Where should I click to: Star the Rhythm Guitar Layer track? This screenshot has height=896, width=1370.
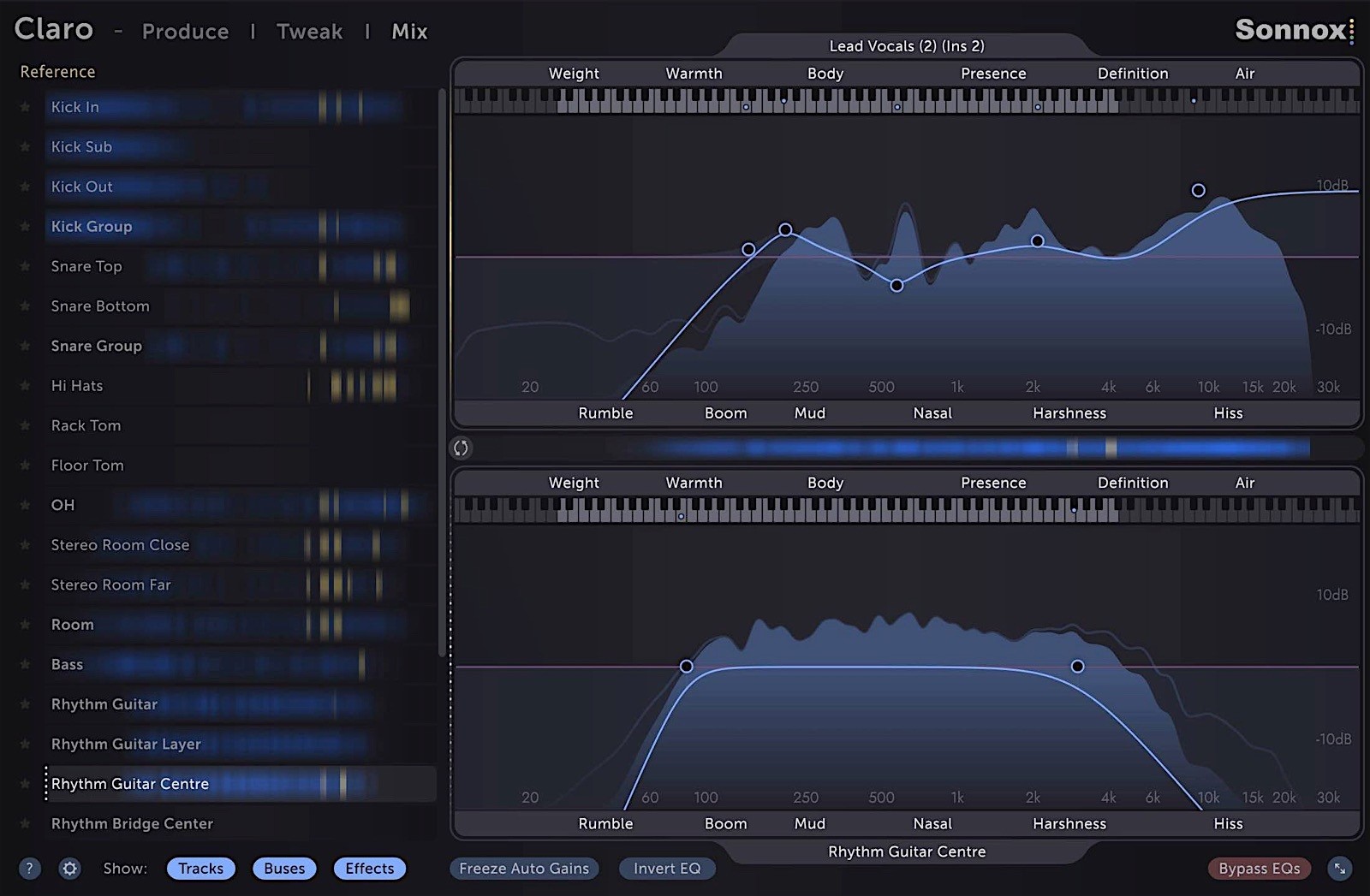[x=25, y=744]
